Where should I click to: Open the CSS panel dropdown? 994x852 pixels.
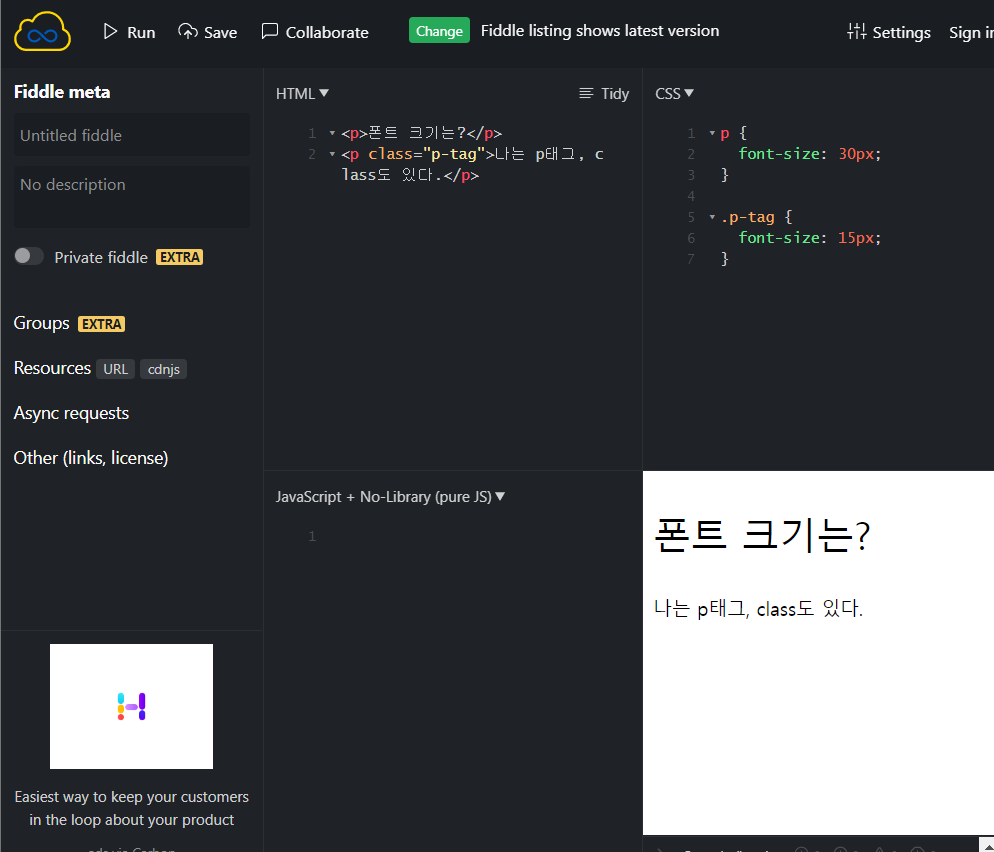coord(674,93)
